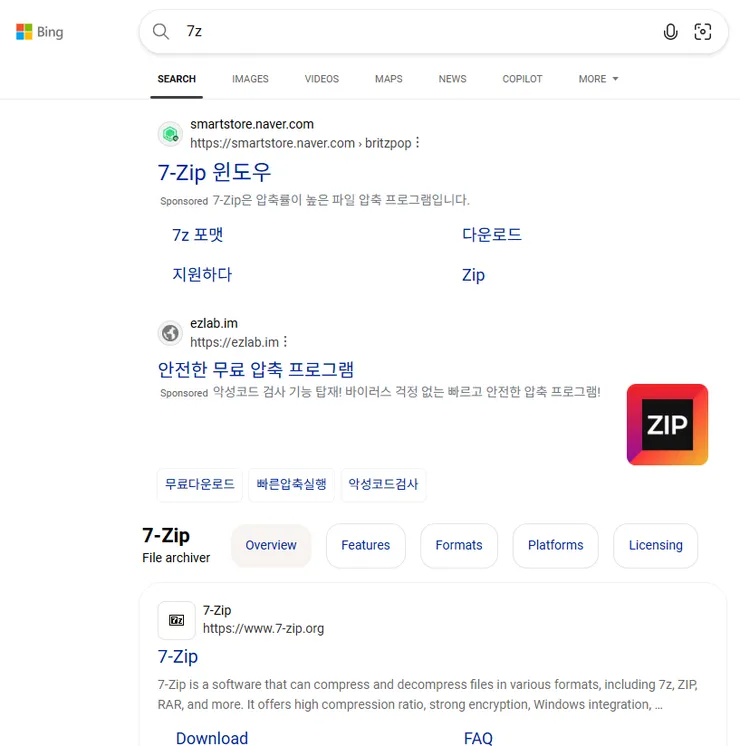This screenshot has height=746, width=740.
Task: Open the '7-Zip 윈도우' sponsored result
Action: pos(214,172)
